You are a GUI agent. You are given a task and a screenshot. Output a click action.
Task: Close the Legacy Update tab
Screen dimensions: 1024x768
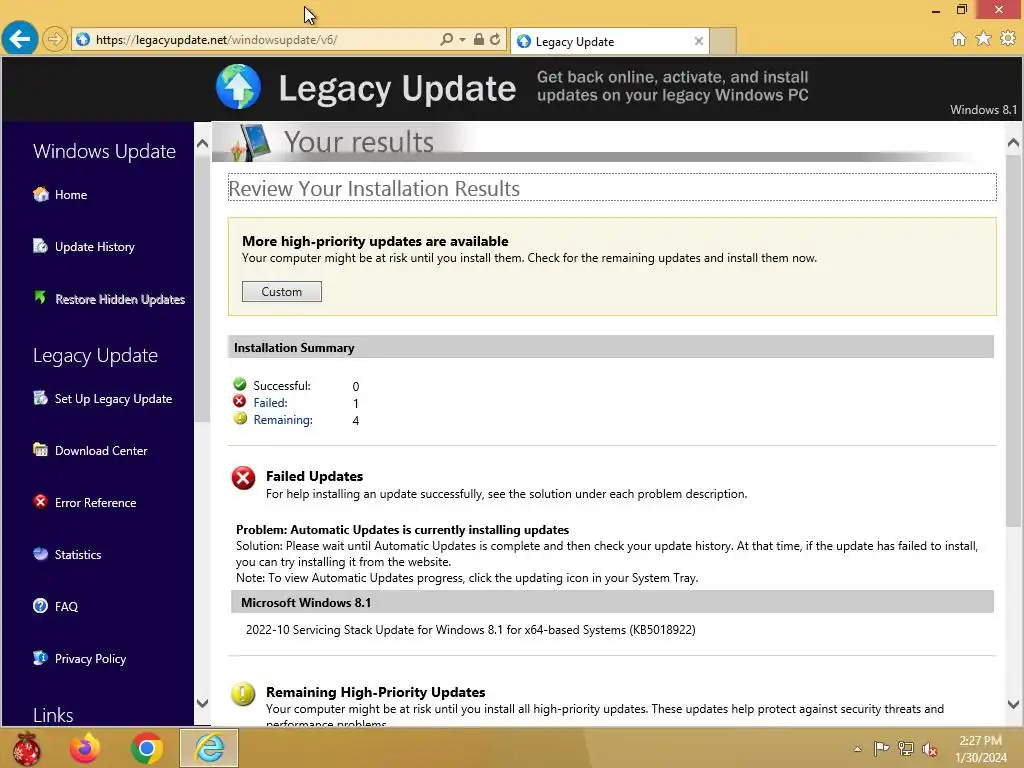point(698,41)
